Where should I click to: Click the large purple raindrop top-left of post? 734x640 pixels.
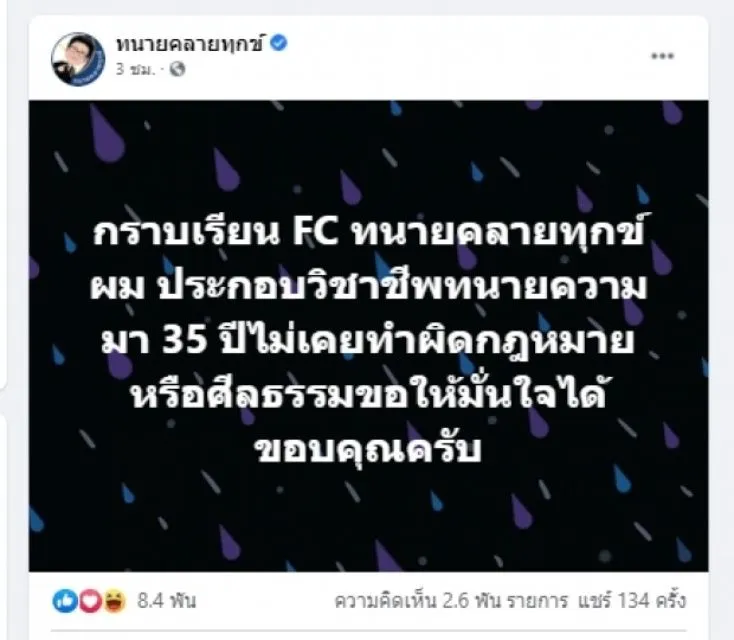106,133
